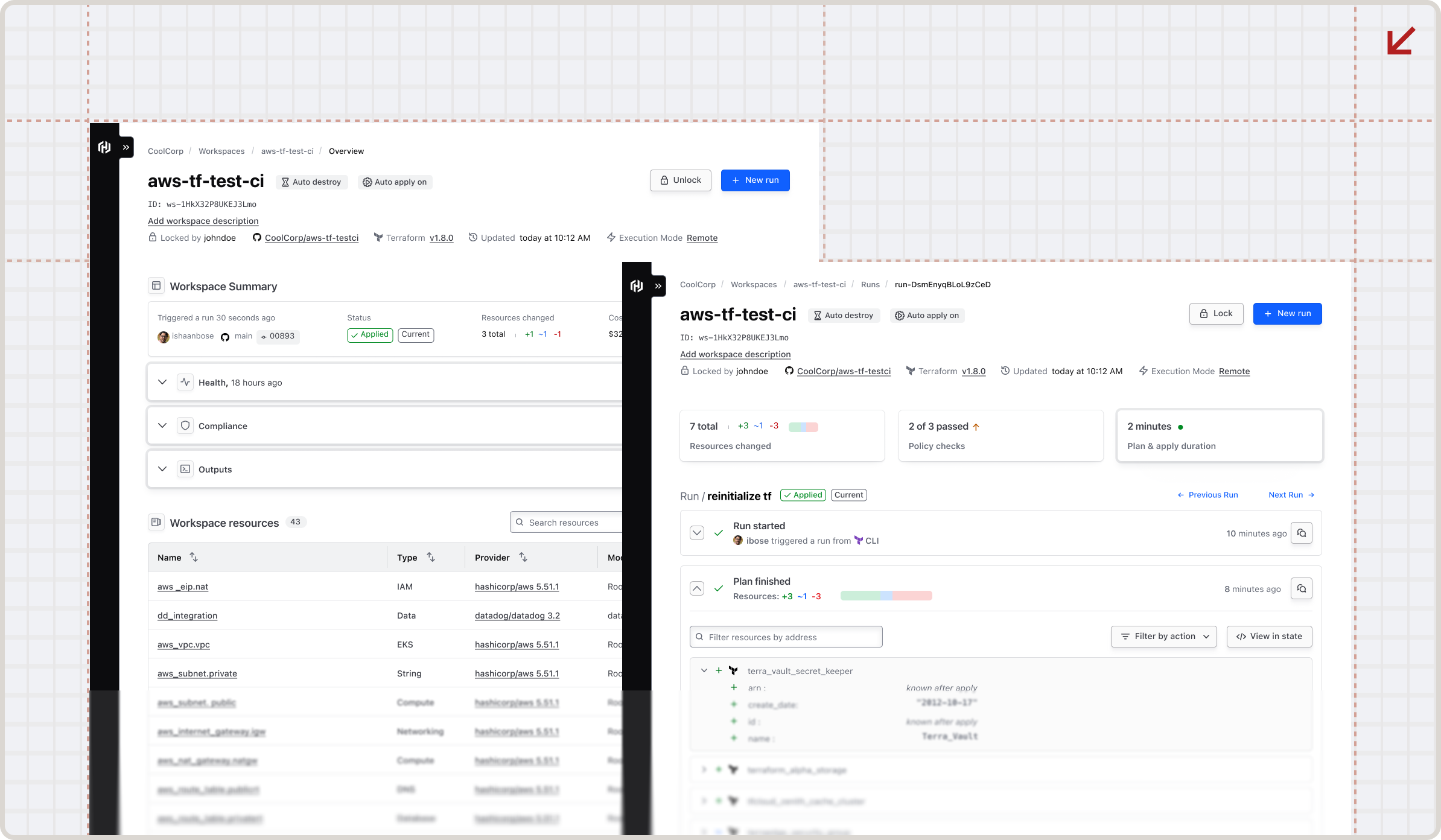Open the Filter by action dropdown
Image resolution: width=1441 pixels, height=840 pixels.
1163,637
